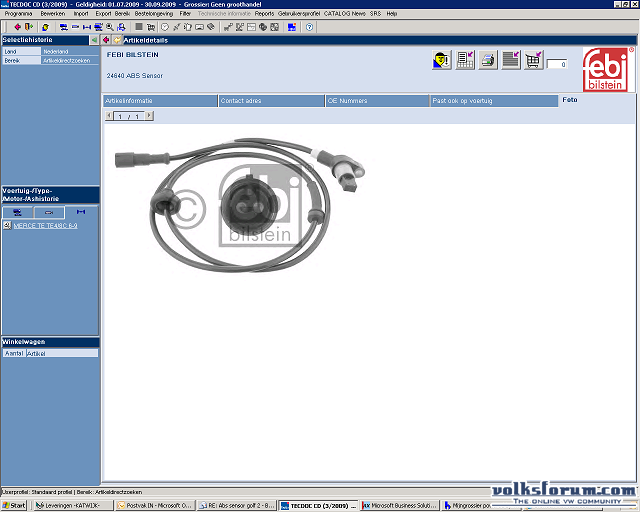This screenshot has height=512, width=640.
Task: Open the OE Nummers tab
Action: (x=378, y=101)
